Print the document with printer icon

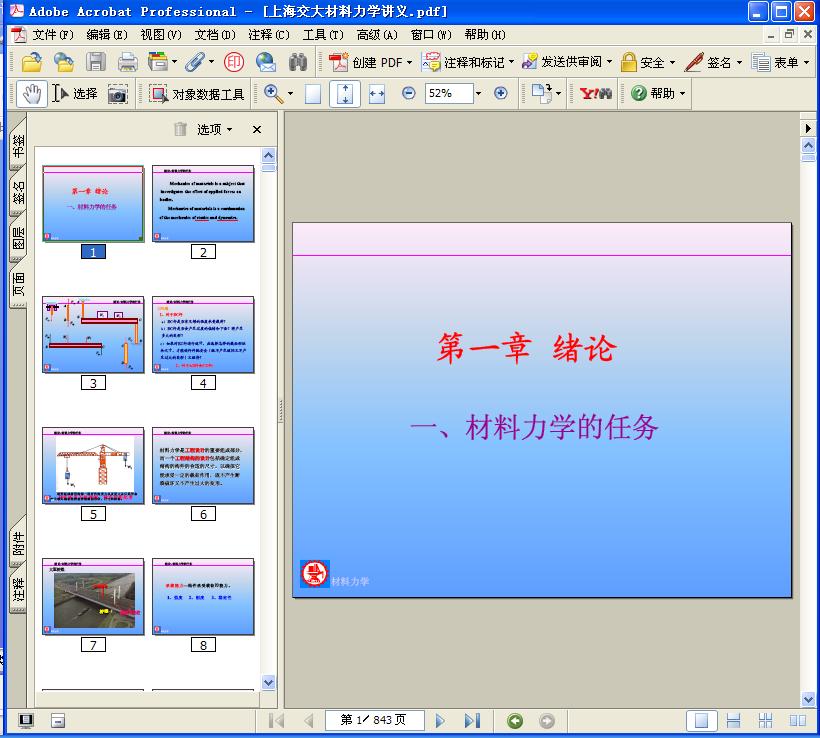point(128,62)
